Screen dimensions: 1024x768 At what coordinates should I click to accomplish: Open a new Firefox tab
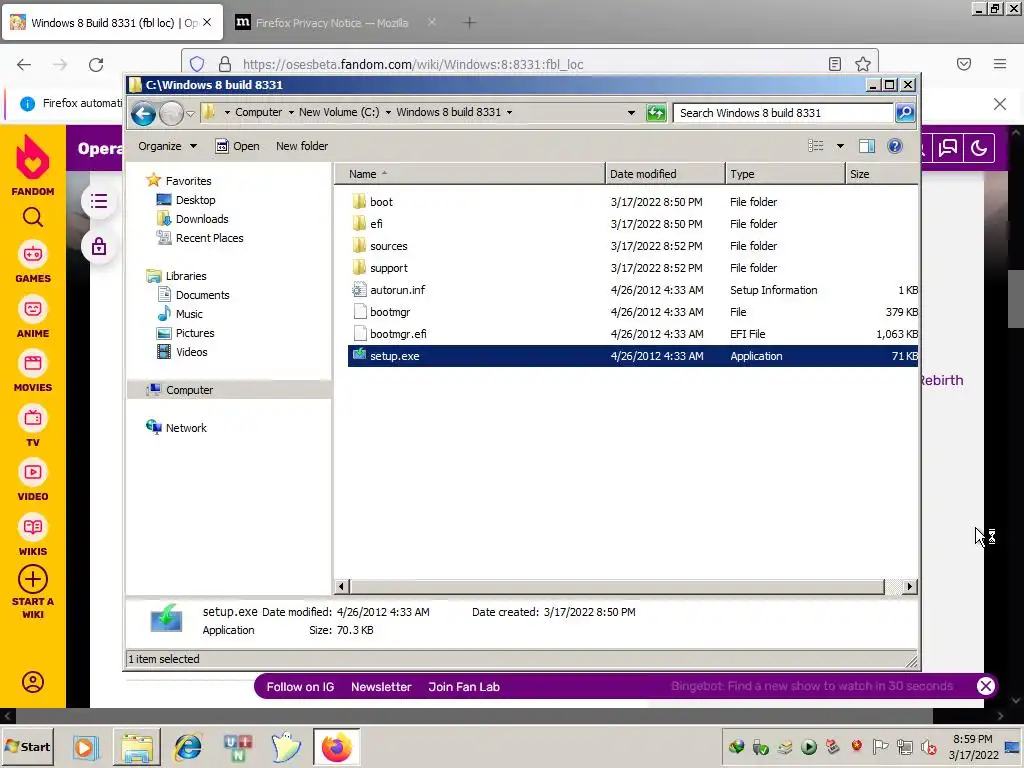(470, 23)
